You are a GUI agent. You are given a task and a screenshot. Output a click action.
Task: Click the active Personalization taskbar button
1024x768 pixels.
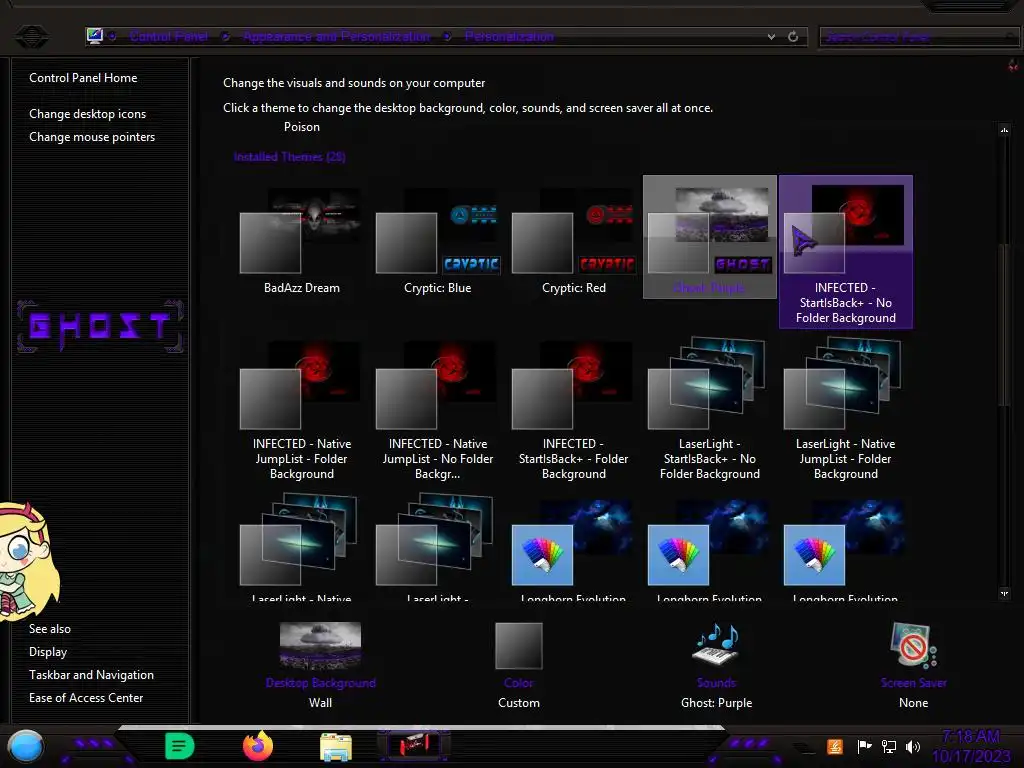[414, 746]
